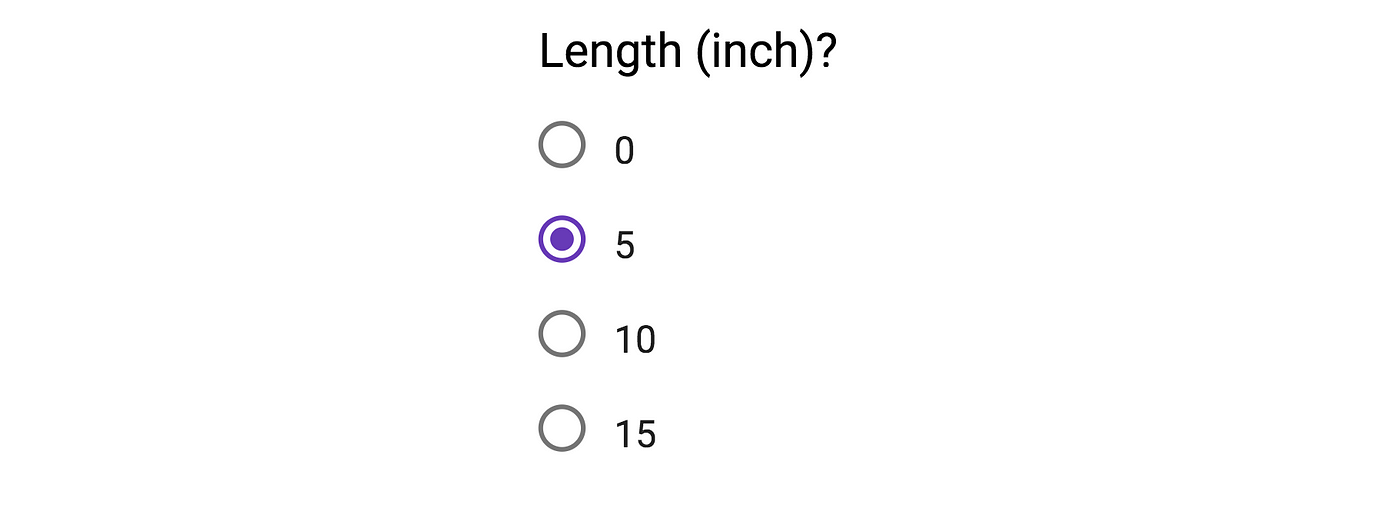The image size is (1400, 515).
Task: Set length to zero inches
Action: [x=561, y=145]
